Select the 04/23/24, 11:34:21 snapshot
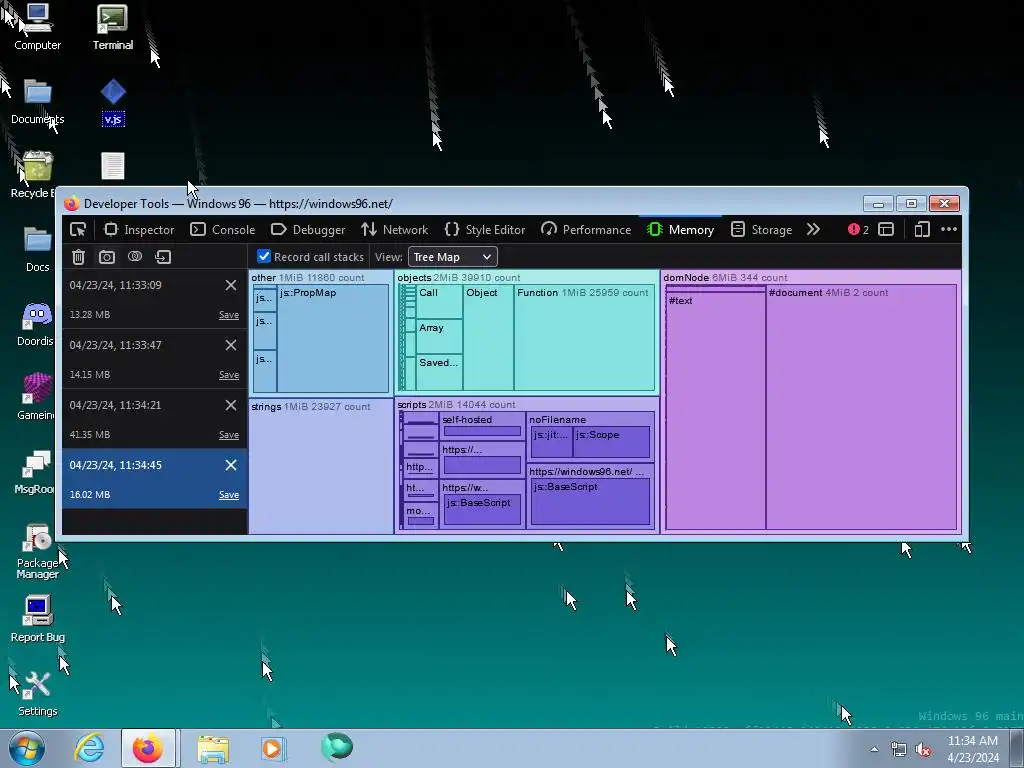The width and height of the screenshot is (1024, 768). click(155, 419)
